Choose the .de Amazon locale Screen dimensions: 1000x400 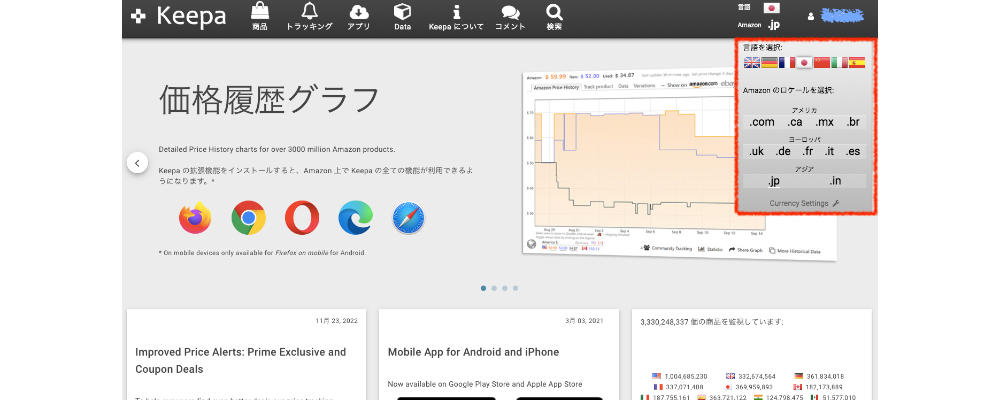[x=783, y=151]
